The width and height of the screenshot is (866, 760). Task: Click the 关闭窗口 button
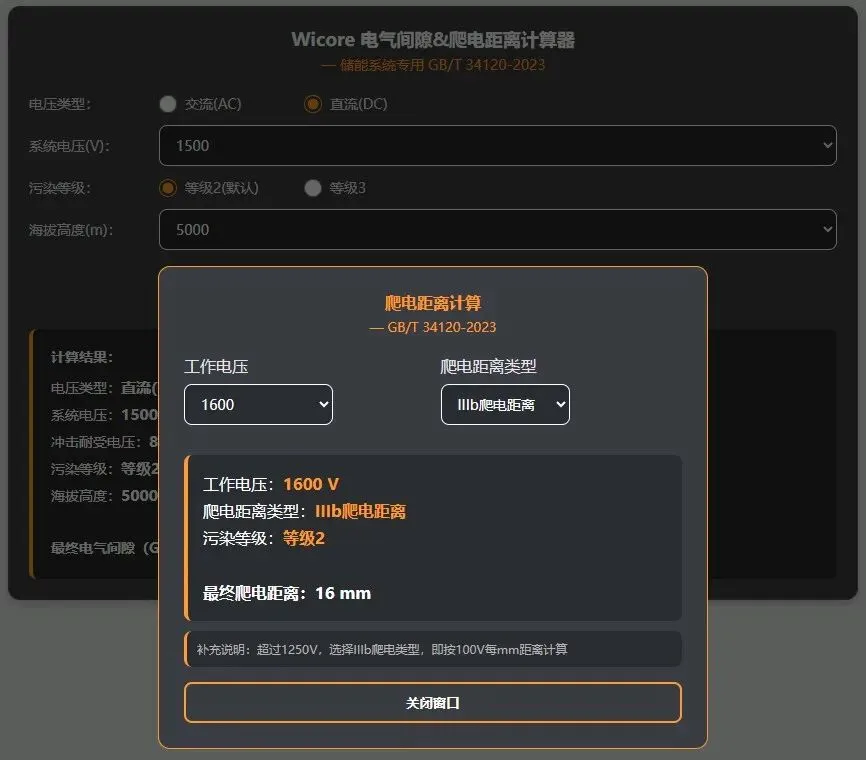[433, 703]
